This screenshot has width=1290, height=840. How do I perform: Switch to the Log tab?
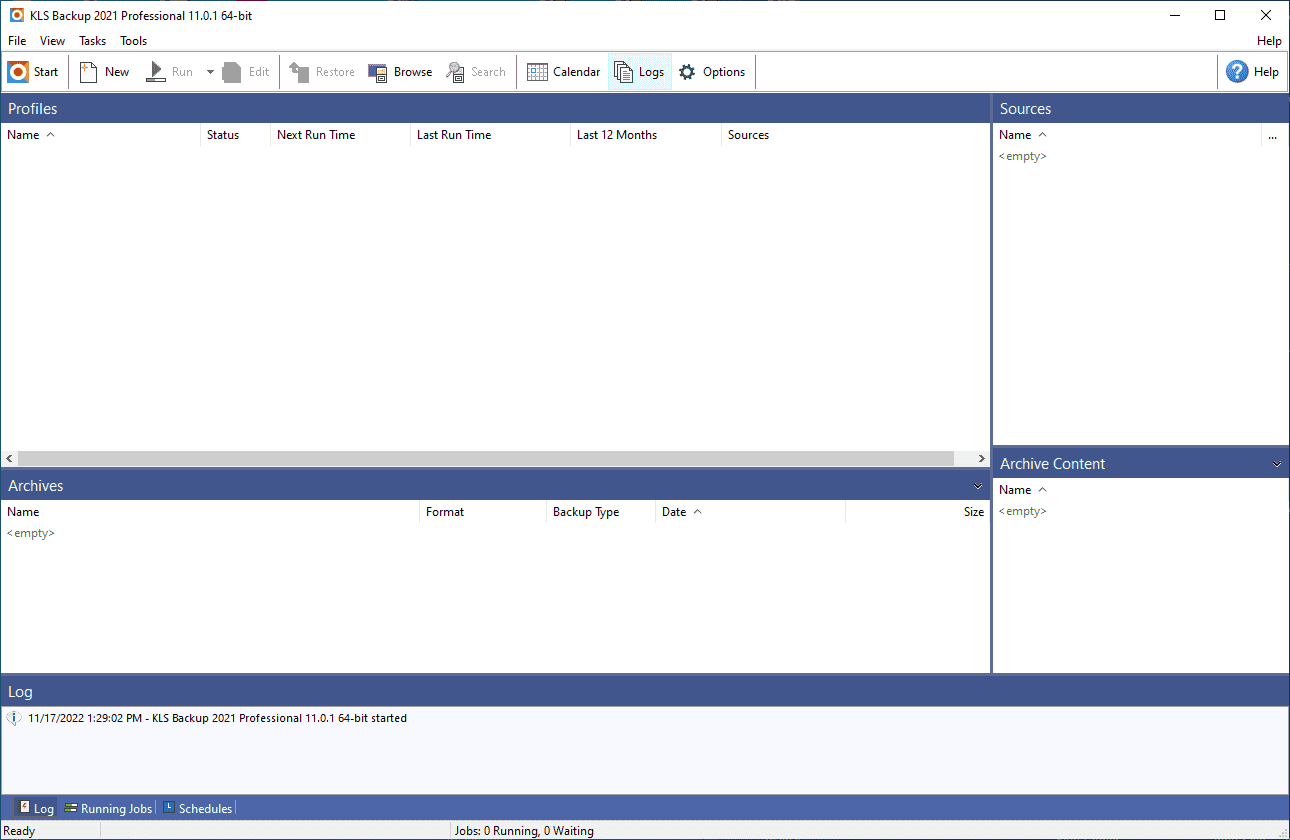tap(36, 808)
